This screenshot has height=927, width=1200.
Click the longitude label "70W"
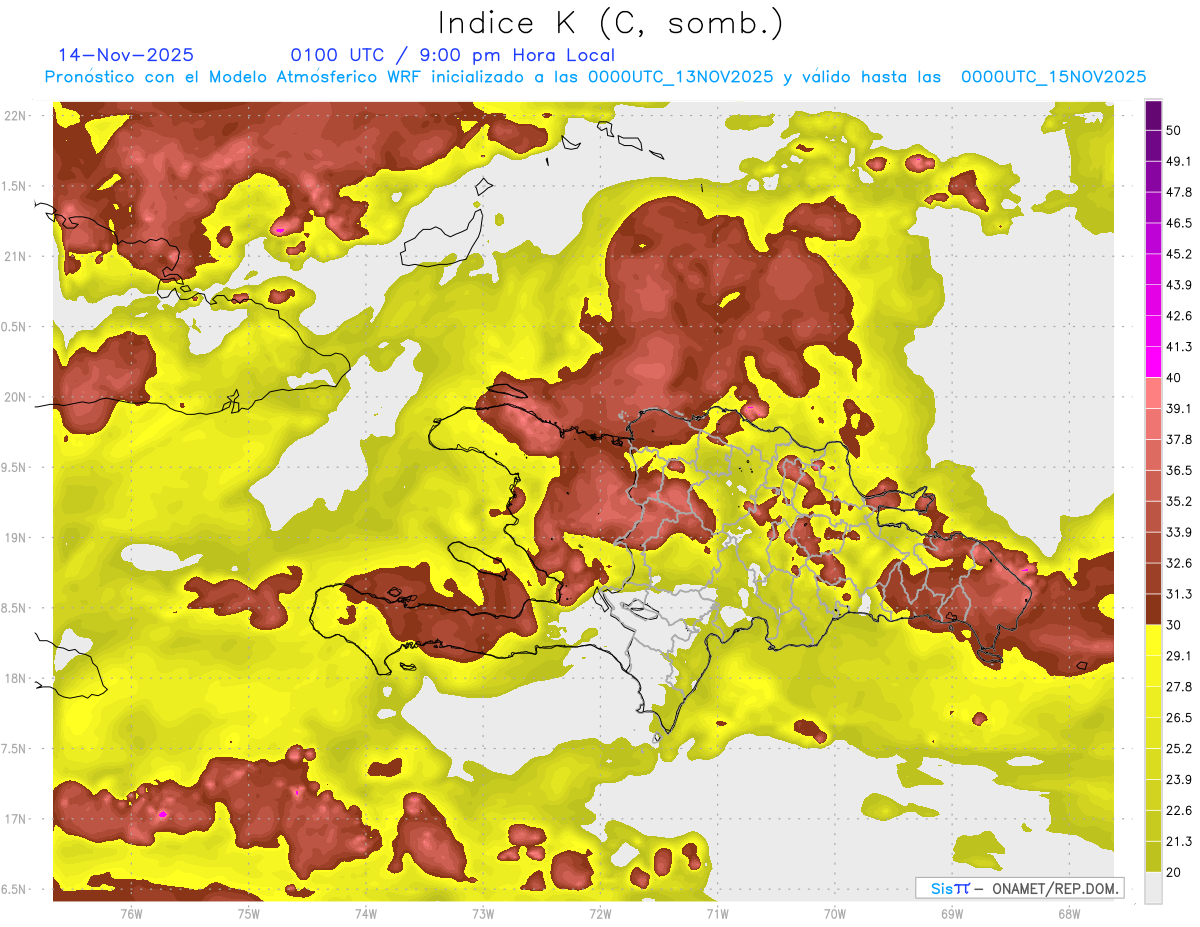[834, 913]
